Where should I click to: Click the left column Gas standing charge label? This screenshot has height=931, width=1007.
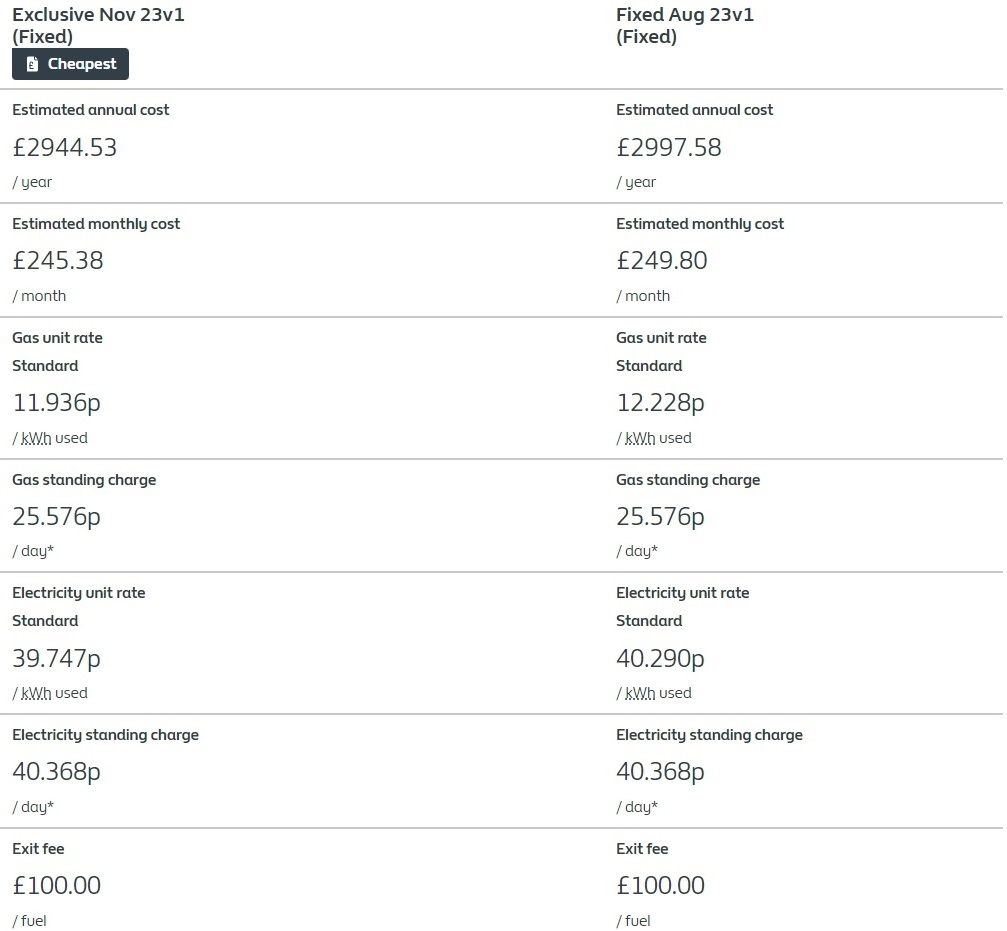84,480
